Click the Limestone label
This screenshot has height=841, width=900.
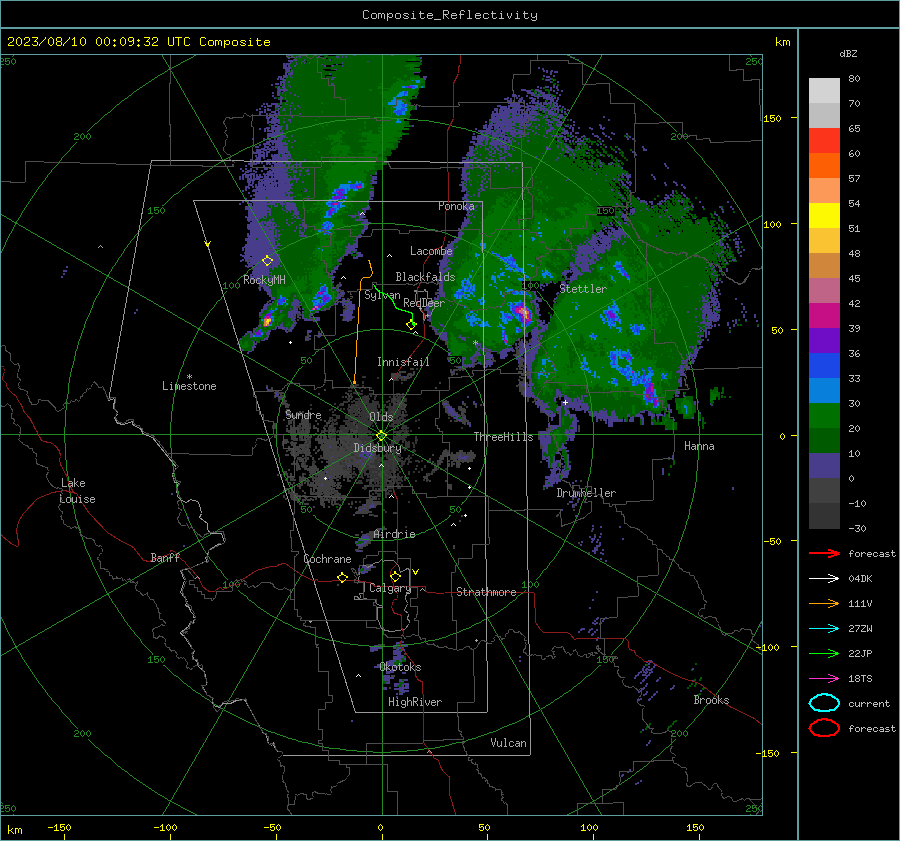189,386
